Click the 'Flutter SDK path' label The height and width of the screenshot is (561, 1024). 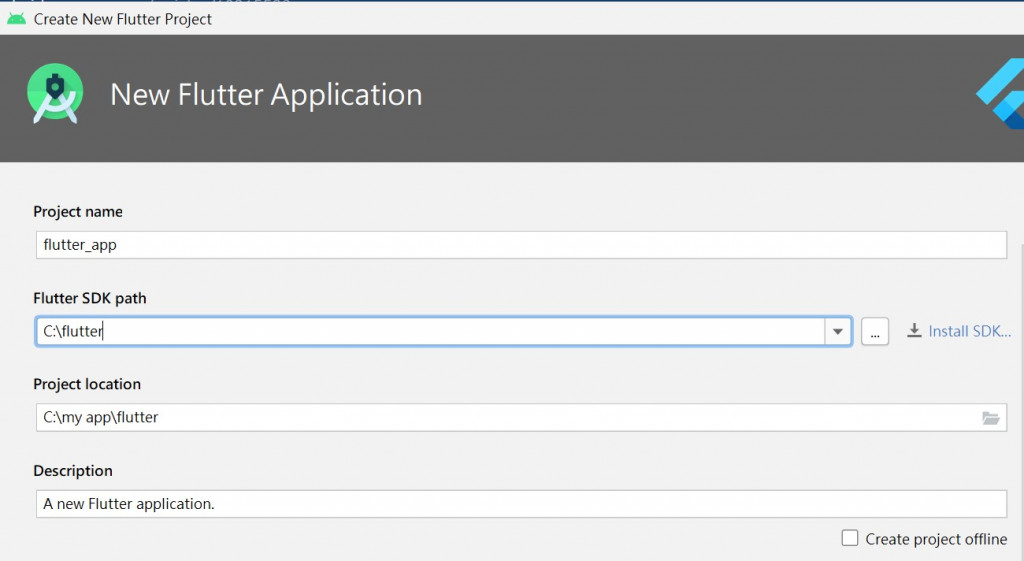(x=90, y=298)
